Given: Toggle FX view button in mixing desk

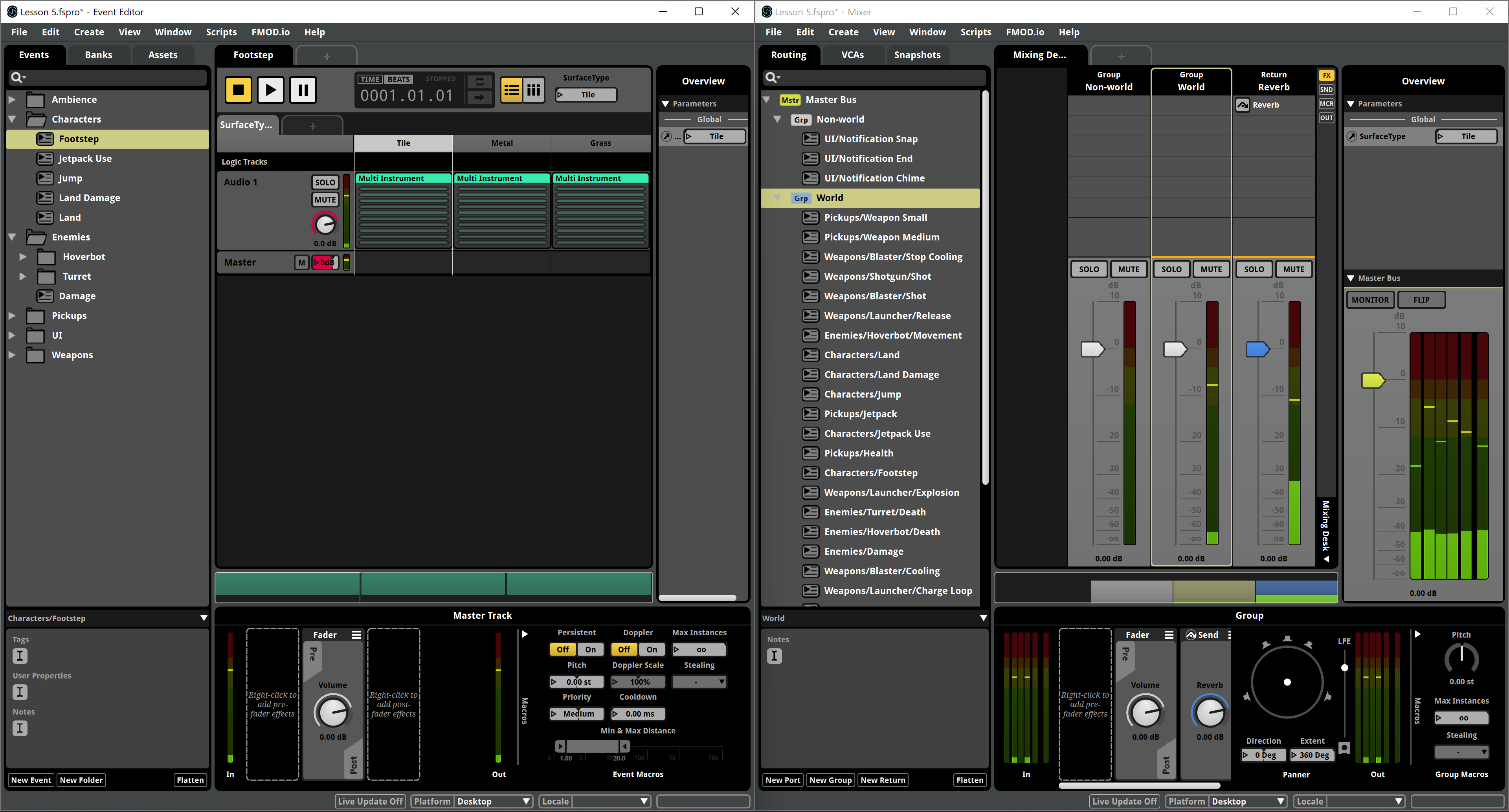Looking at the screenshot, I should [1326, 75].
